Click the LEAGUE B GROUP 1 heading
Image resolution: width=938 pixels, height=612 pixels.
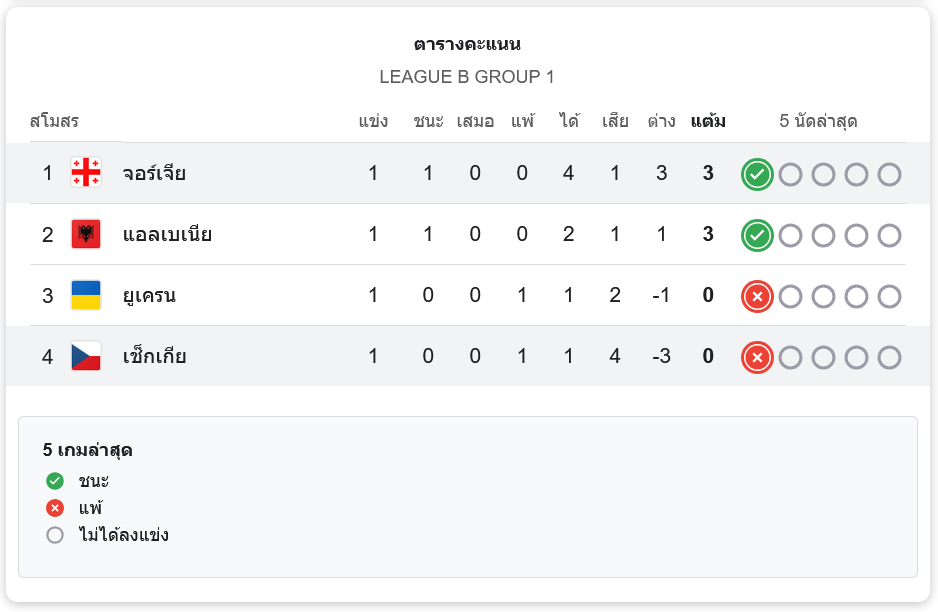pyautogui.click(x=467, y=77)
